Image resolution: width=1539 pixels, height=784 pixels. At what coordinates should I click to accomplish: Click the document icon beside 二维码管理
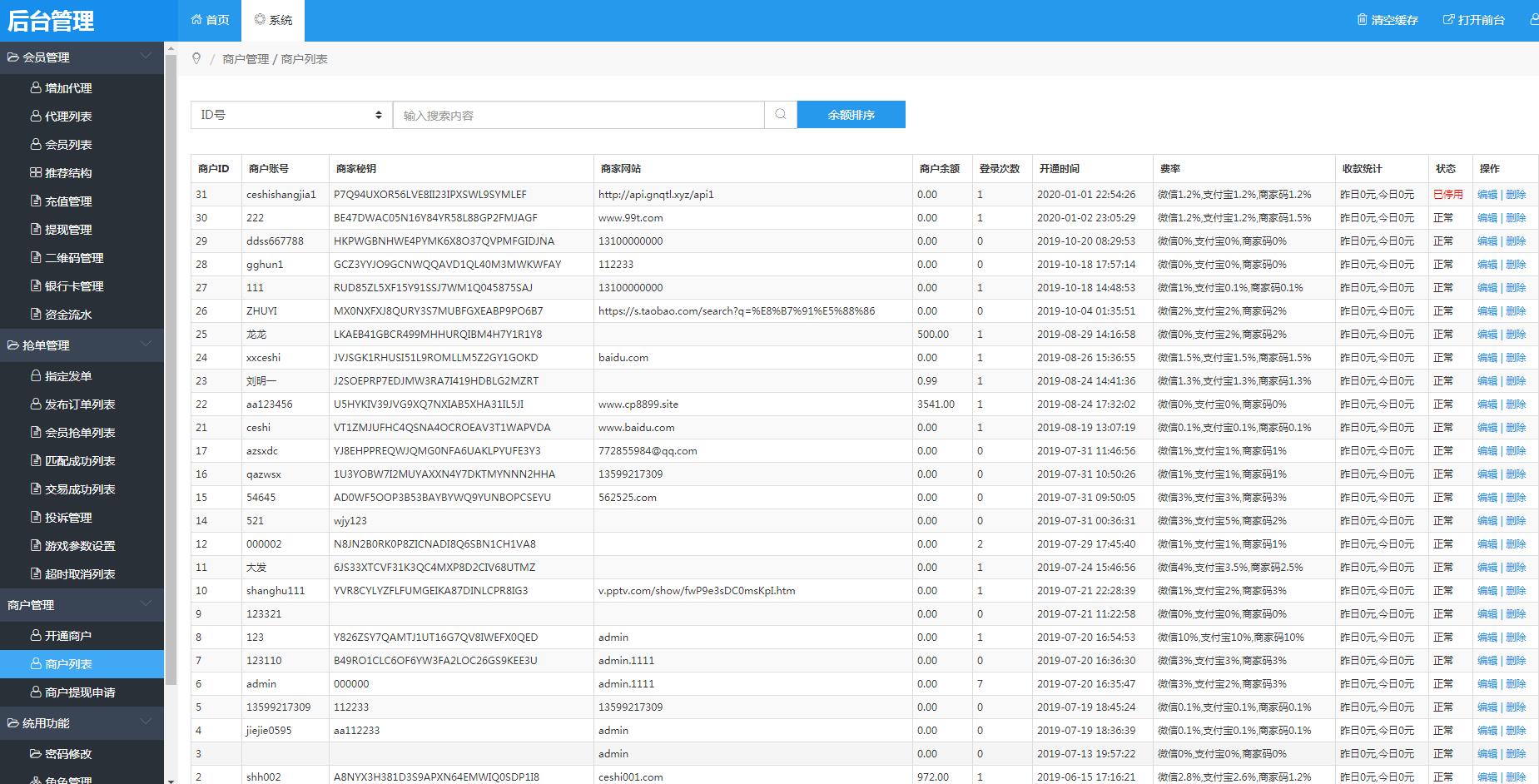click(x=36, y=257)
